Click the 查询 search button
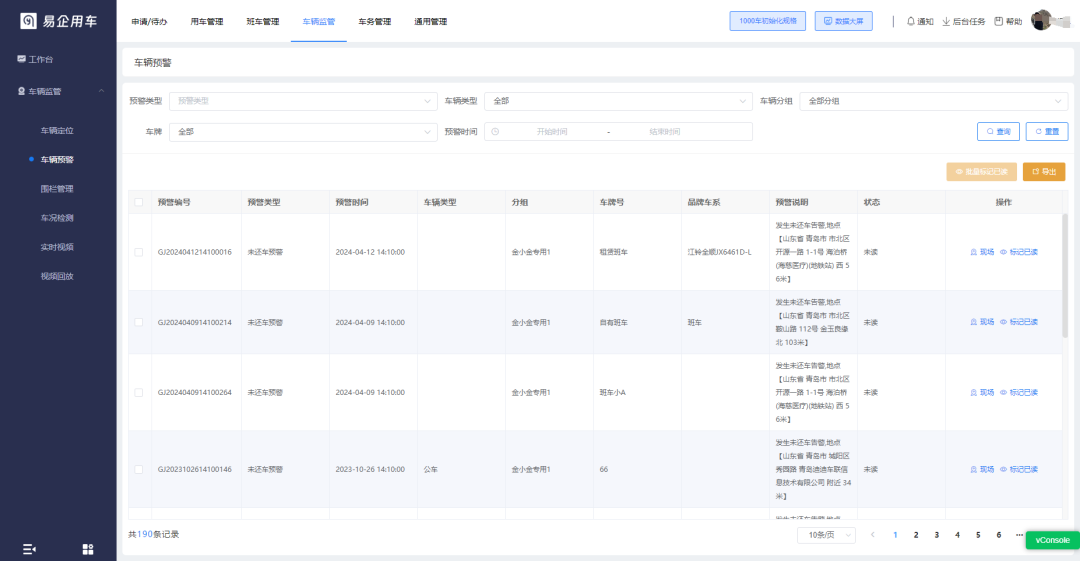 (998, 131)
